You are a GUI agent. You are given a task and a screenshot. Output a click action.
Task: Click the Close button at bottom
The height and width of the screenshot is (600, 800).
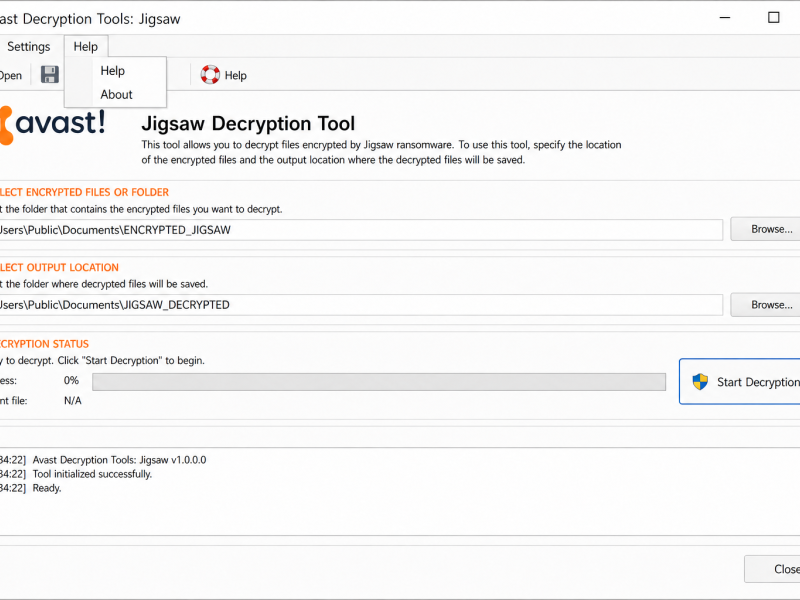(x=772, y=569)
